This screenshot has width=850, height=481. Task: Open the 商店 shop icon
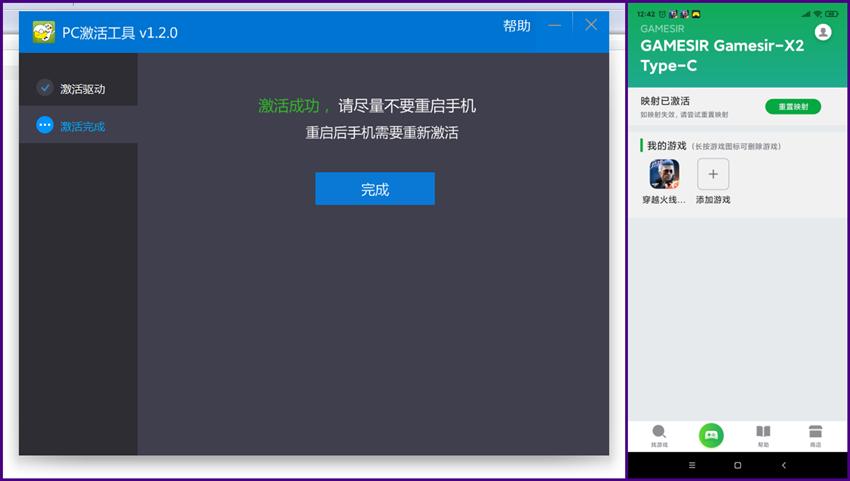(x=815, y=433)
